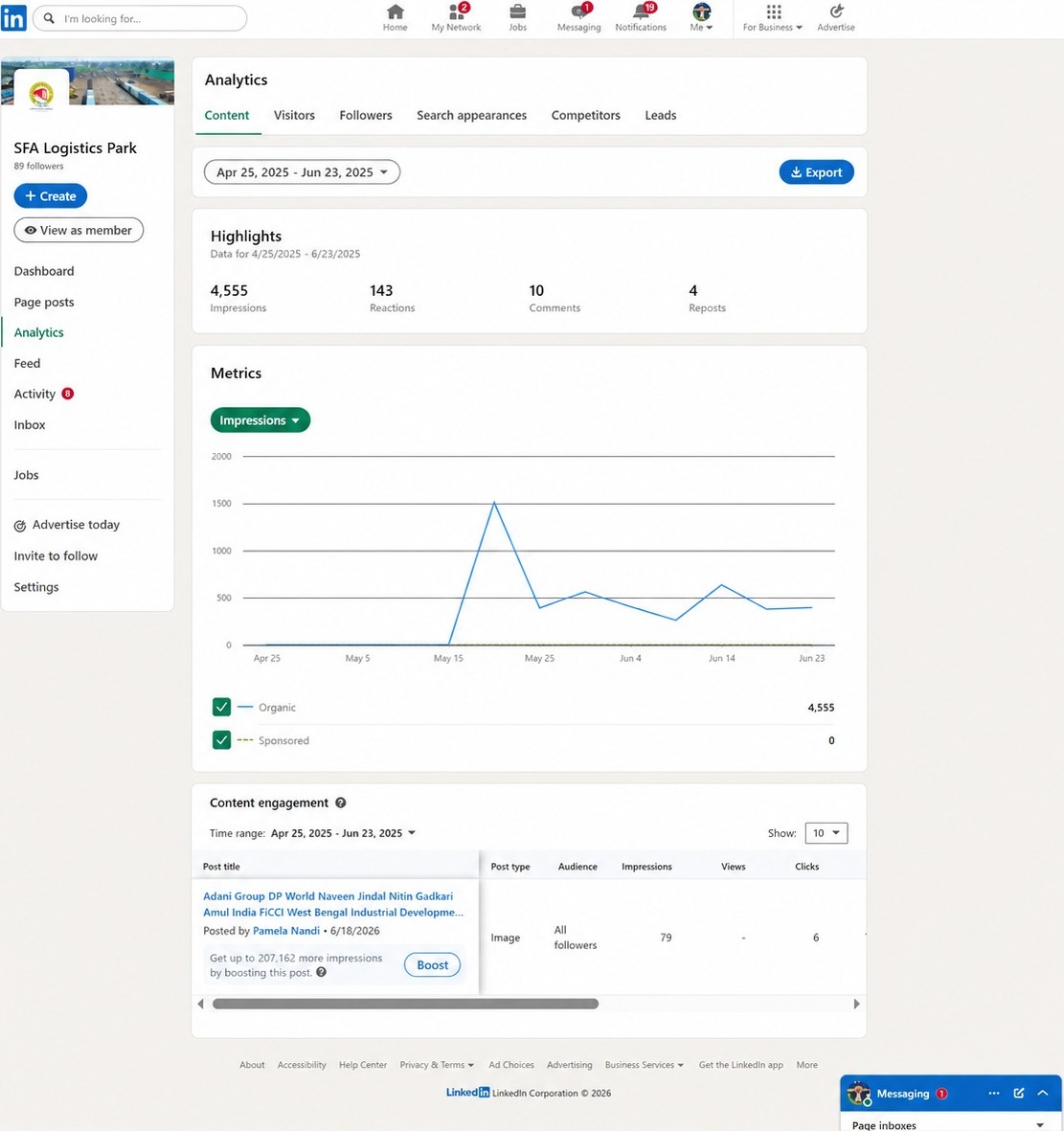
Task: Click the Impressions value 4,555 in Highlights
Action: point(229,291)
